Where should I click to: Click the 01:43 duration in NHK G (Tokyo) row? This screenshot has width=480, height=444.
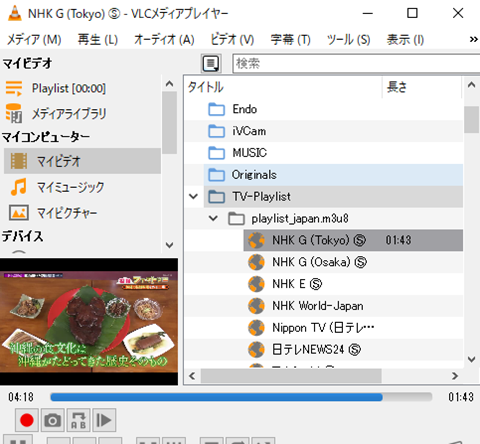click(398, 240)
